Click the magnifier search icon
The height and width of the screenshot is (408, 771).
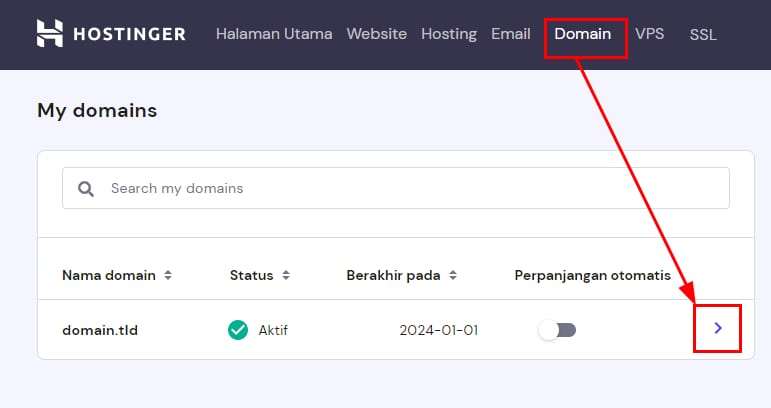click(x=86, y=188)
